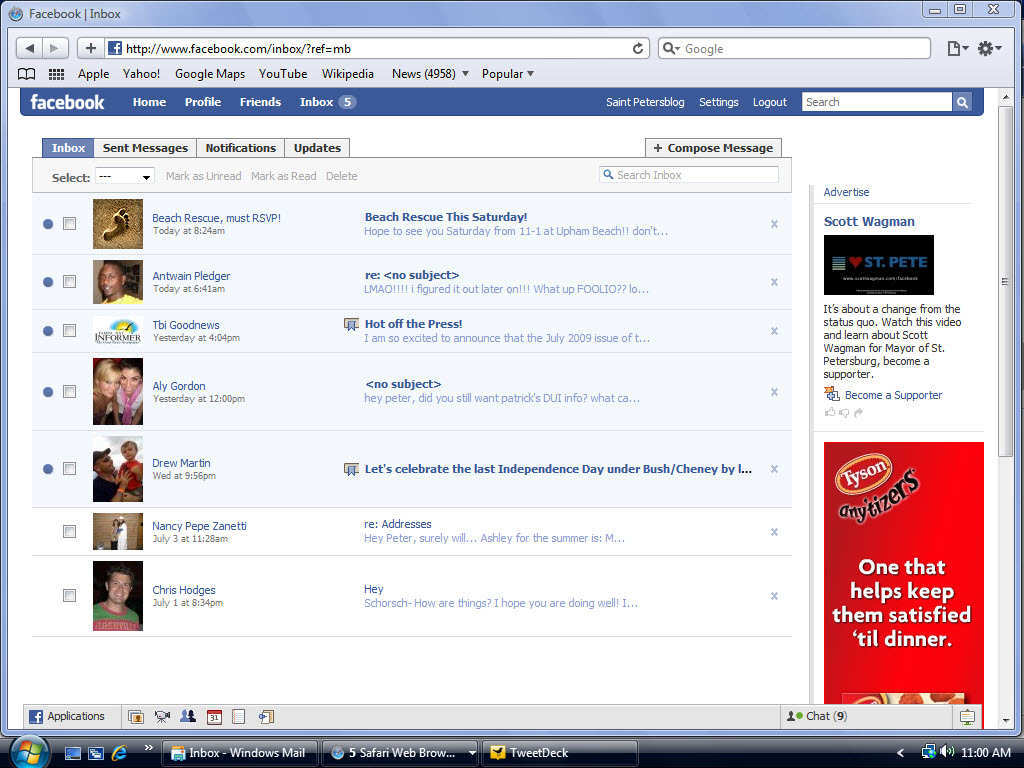
Task: Select the checkbox next to Chris Hodges' message
Action: point(69,595)
